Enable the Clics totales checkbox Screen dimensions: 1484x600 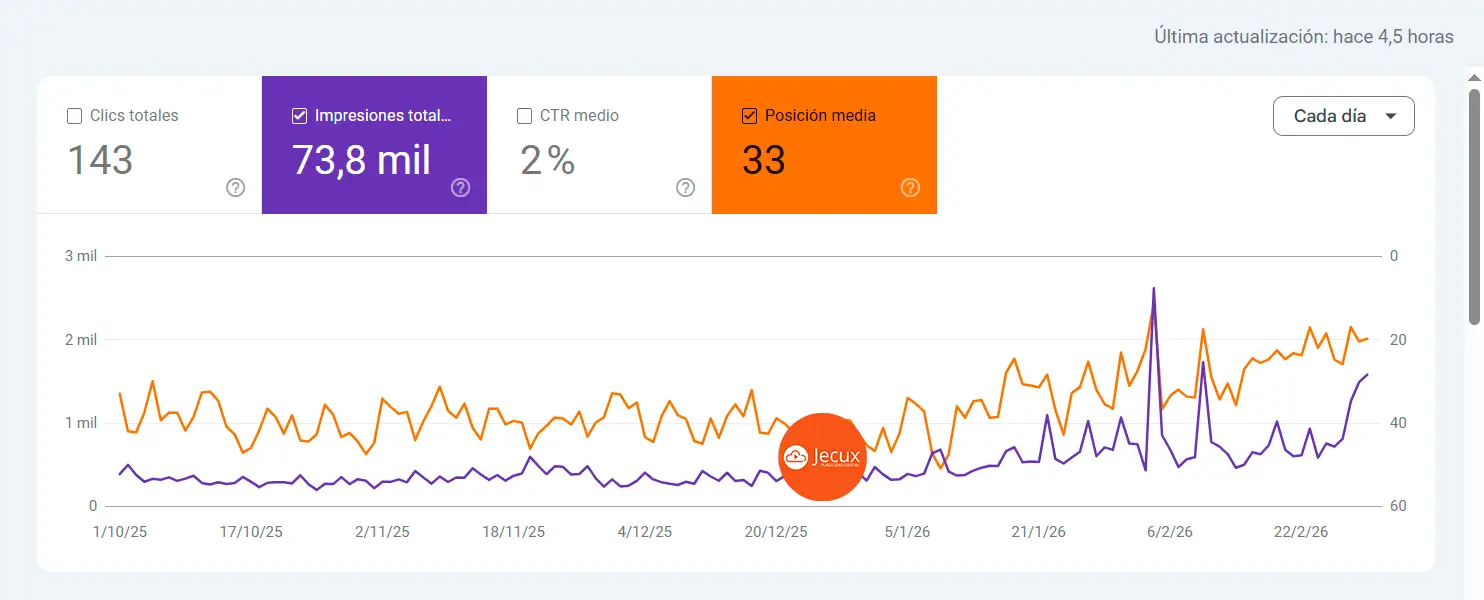pos(74,115)
